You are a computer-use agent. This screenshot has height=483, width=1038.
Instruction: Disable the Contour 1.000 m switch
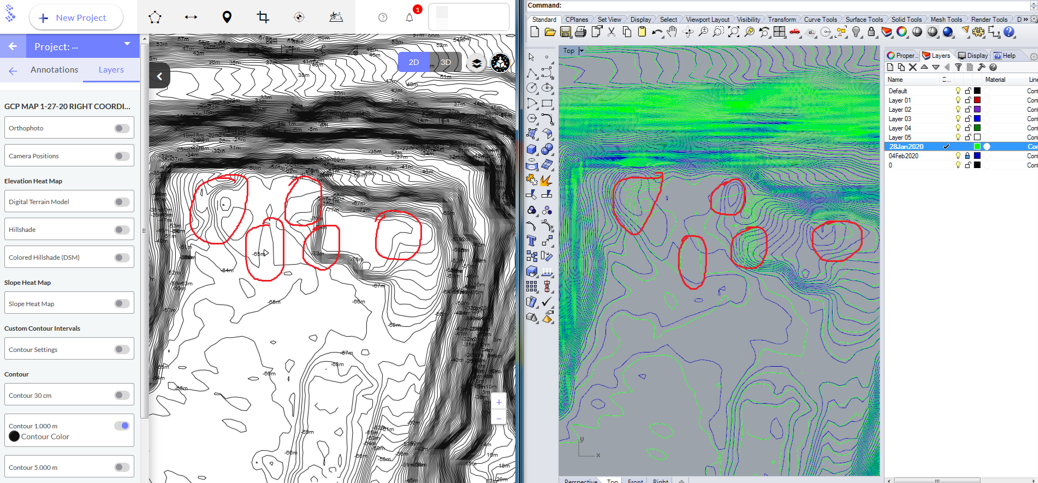pos(122,425)
